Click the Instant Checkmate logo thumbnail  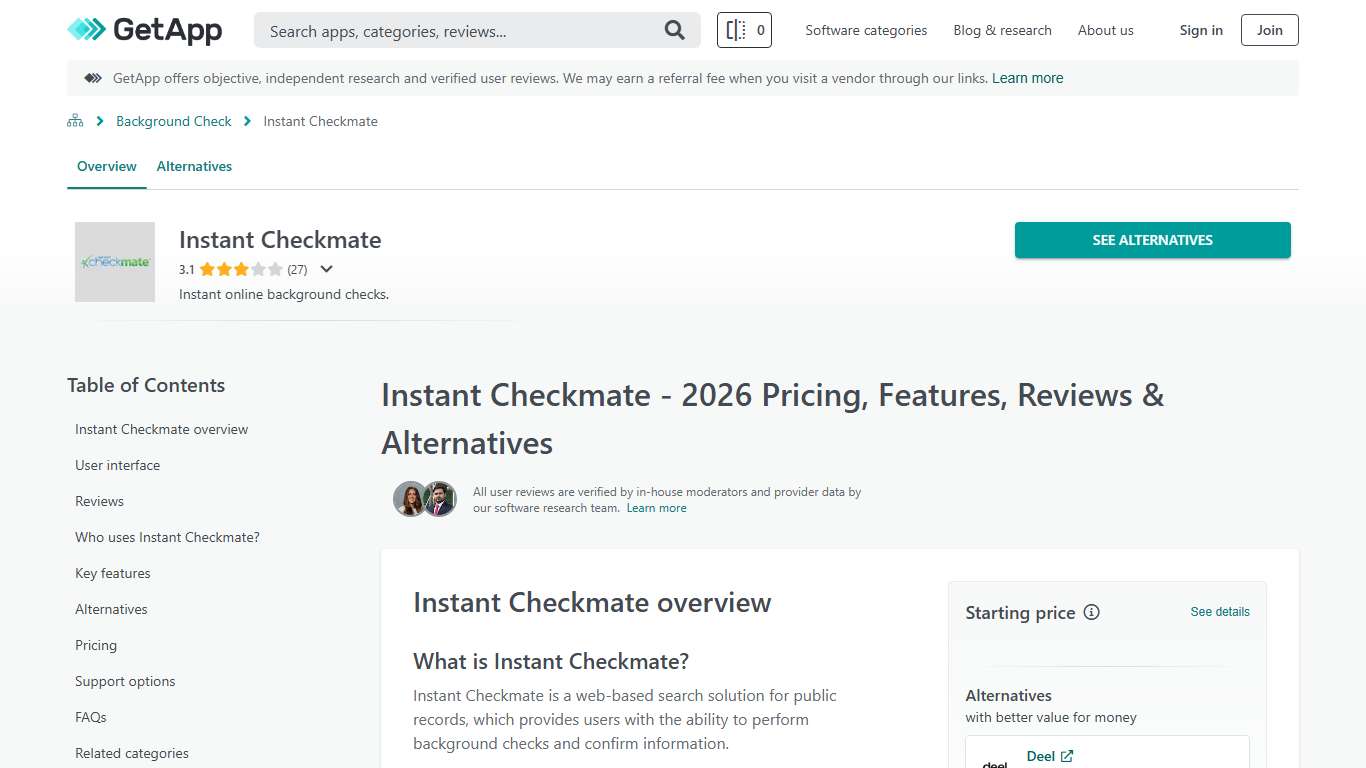(x=115, y=262)
